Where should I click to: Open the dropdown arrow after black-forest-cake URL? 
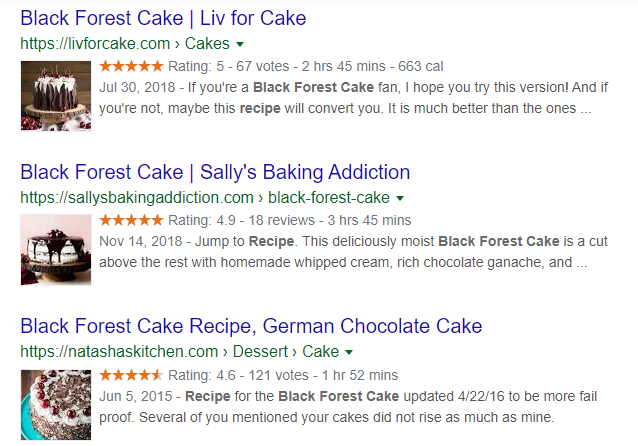click(x=400, y=199)
